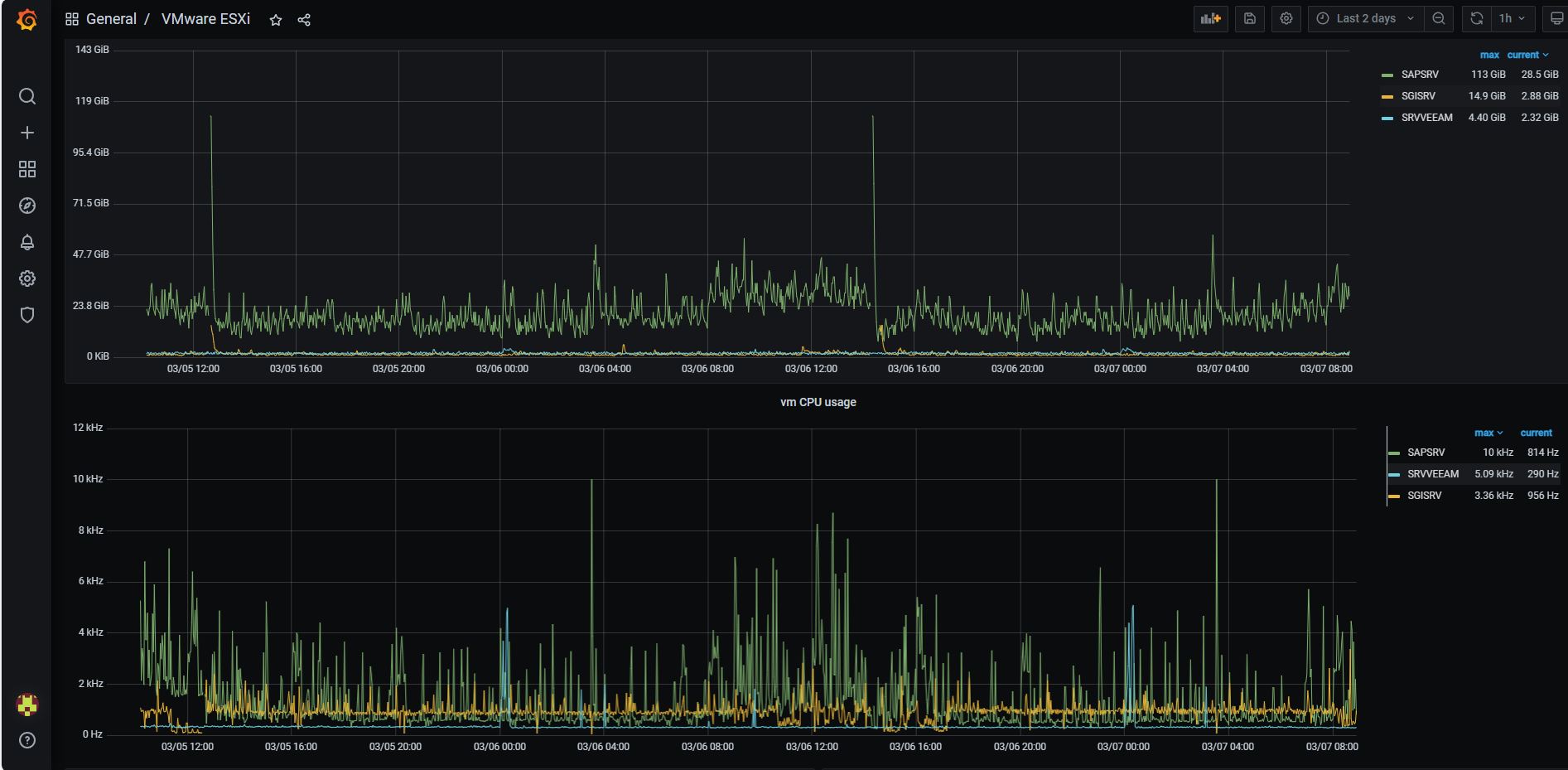The image size is (1568, 770).
Task: Click the SGISRV yellow color swatch in CPU legend
Action: tap(1394, 496)
